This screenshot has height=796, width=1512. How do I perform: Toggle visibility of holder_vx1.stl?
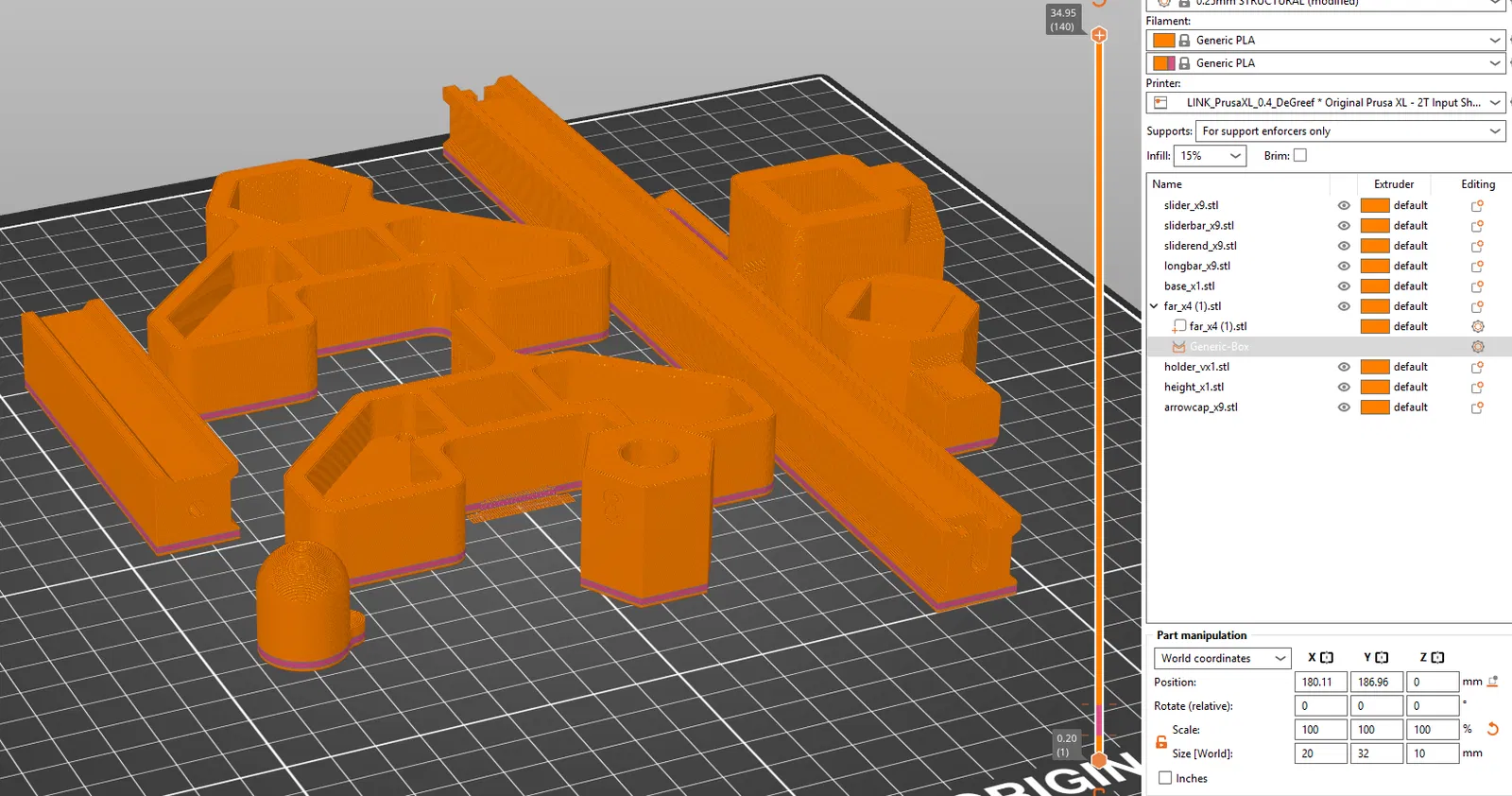1344,367
